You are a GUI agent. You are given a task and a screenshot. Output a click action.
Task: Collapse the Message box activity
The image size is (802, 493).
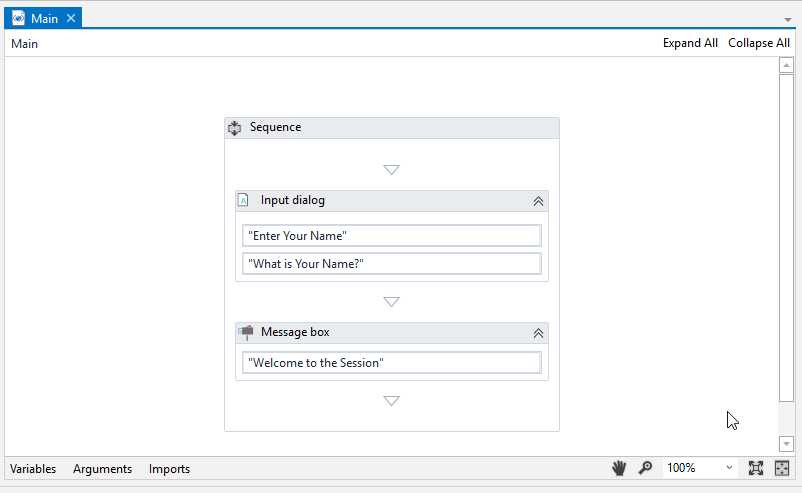[538, 333]
